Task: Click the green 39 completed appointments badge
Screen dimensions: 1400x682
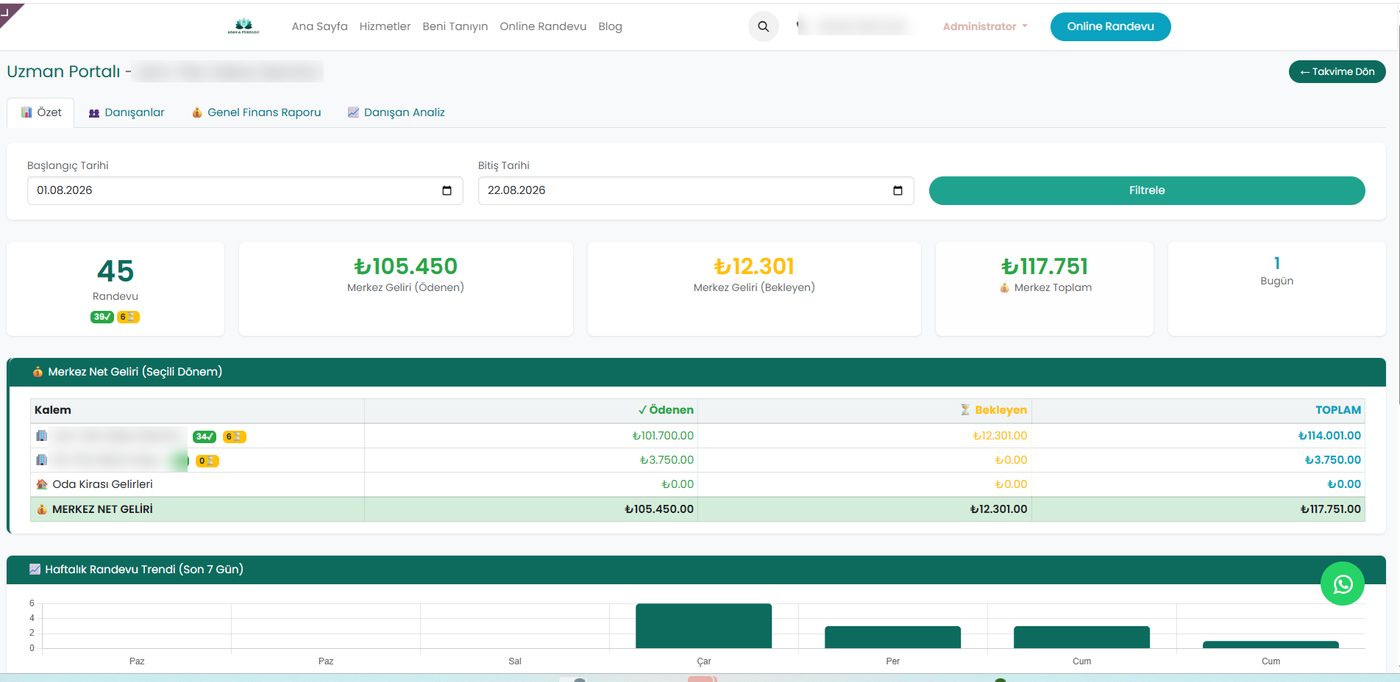Action: coord(102,317)
